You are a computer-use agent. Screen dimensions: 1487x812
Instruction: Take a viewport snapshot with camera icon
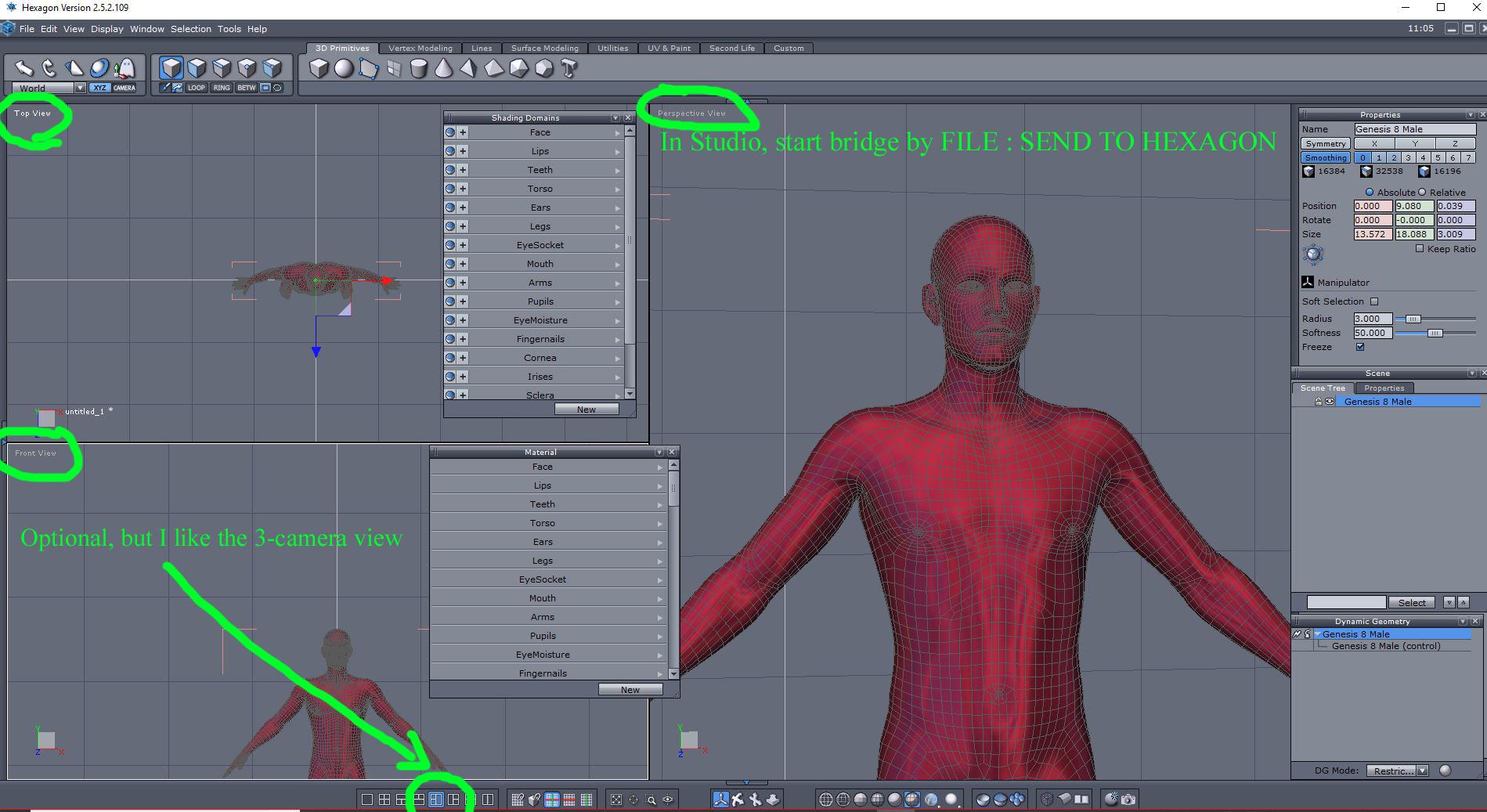coord(1128,799)
